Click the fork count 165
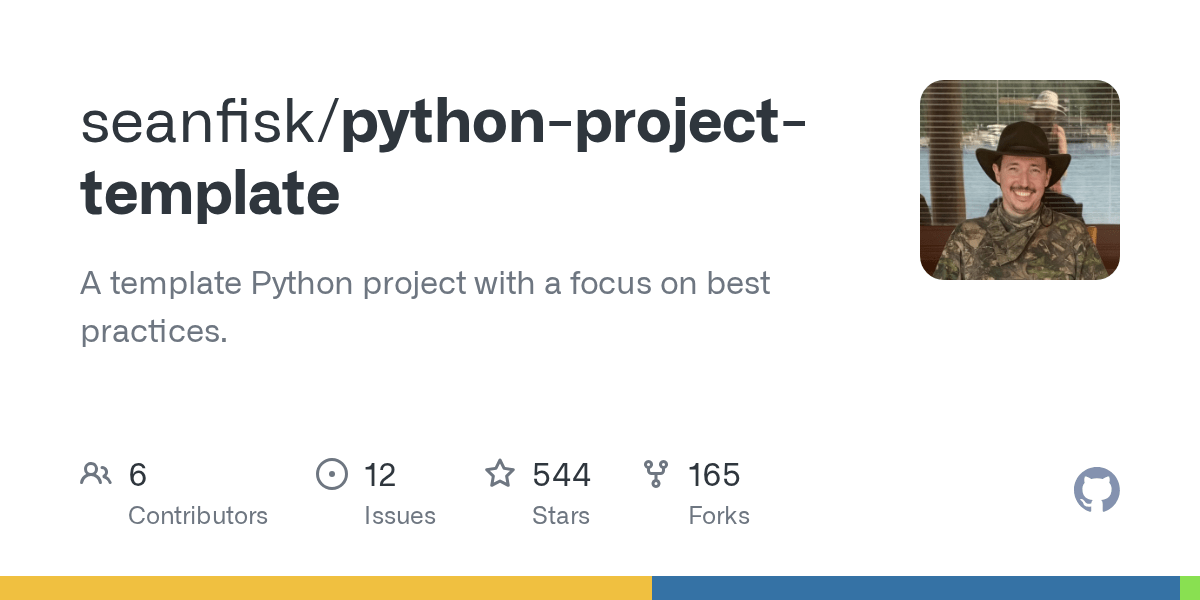Screen dimensions: 1200x600 click(714, 475)
